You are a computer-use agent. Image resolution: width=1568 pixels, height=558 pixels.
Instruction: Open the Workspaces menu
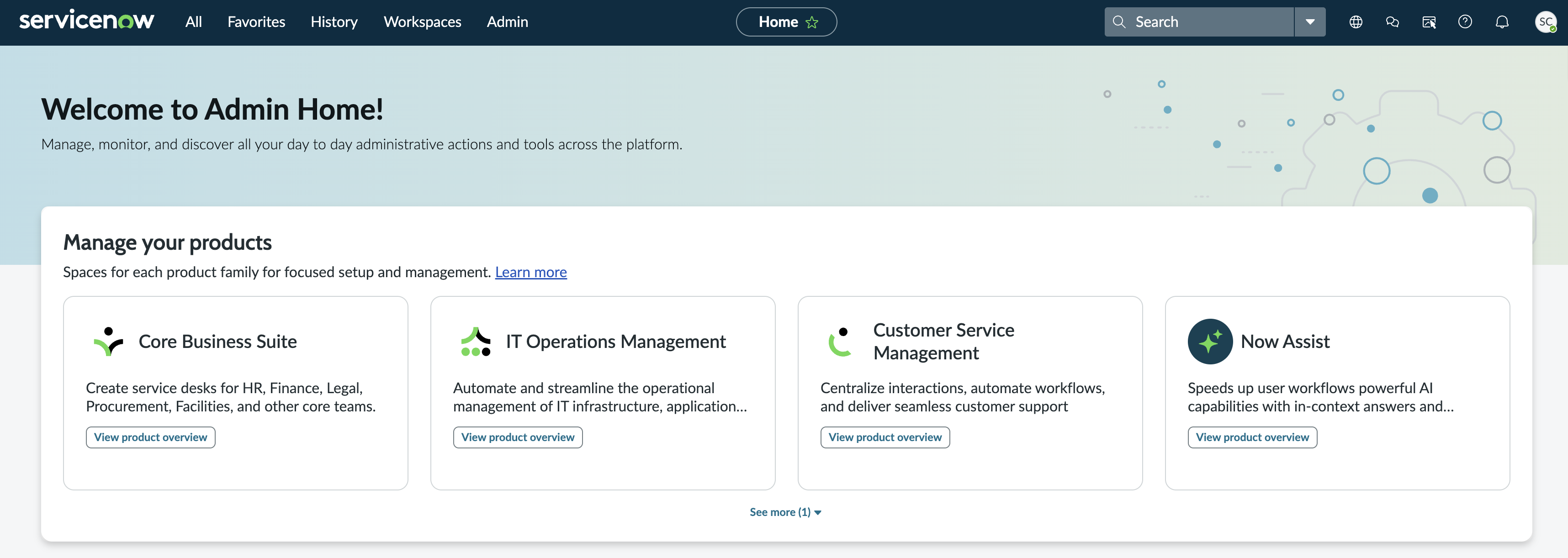click(423, 22)
